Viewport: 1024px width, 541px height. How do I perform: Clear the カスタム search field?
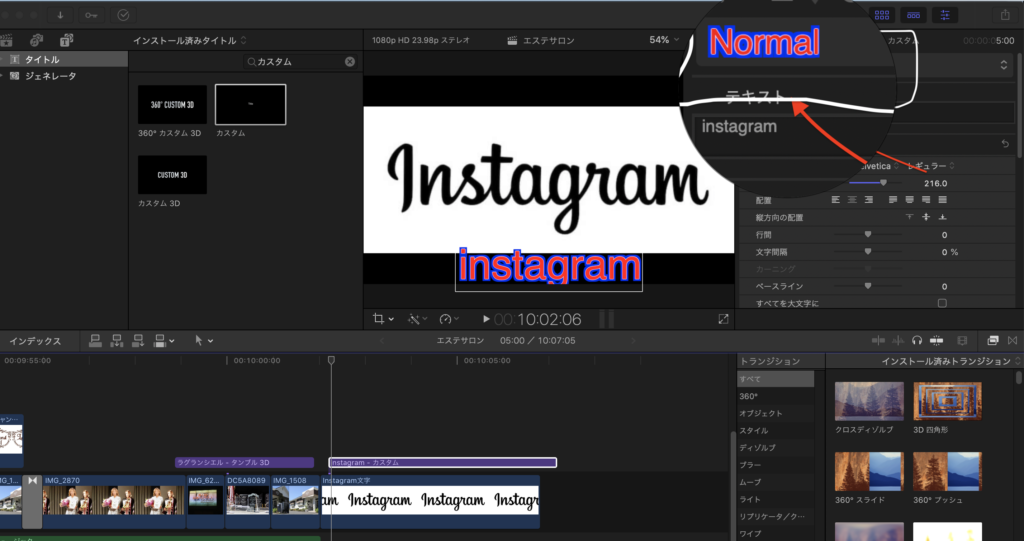pyautogui.click(x=350, y=61)
